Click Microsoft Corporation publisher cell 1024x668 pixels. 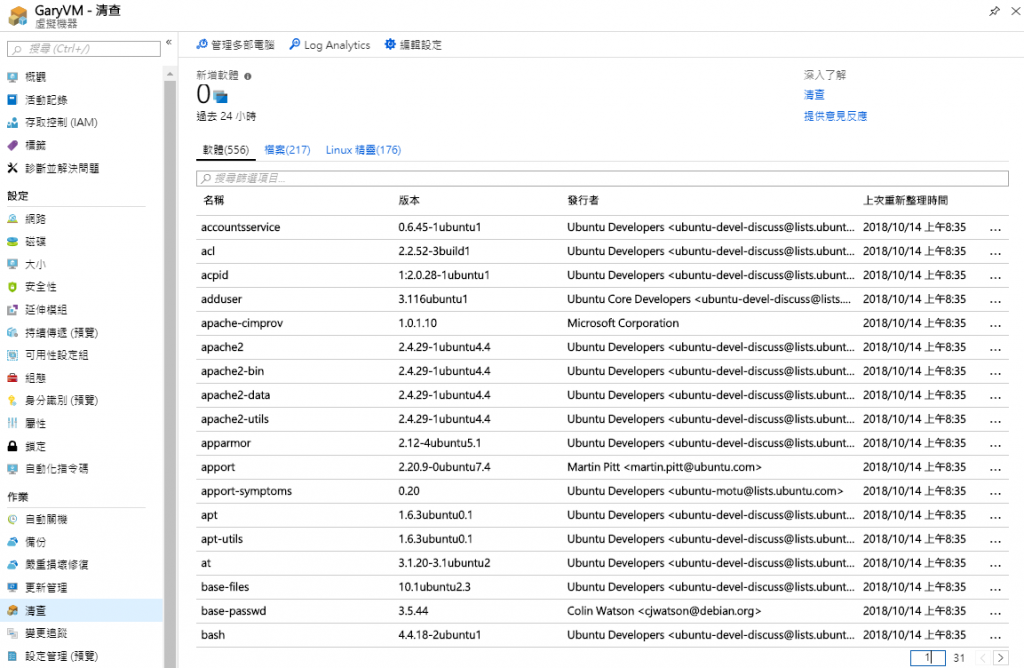623,323
